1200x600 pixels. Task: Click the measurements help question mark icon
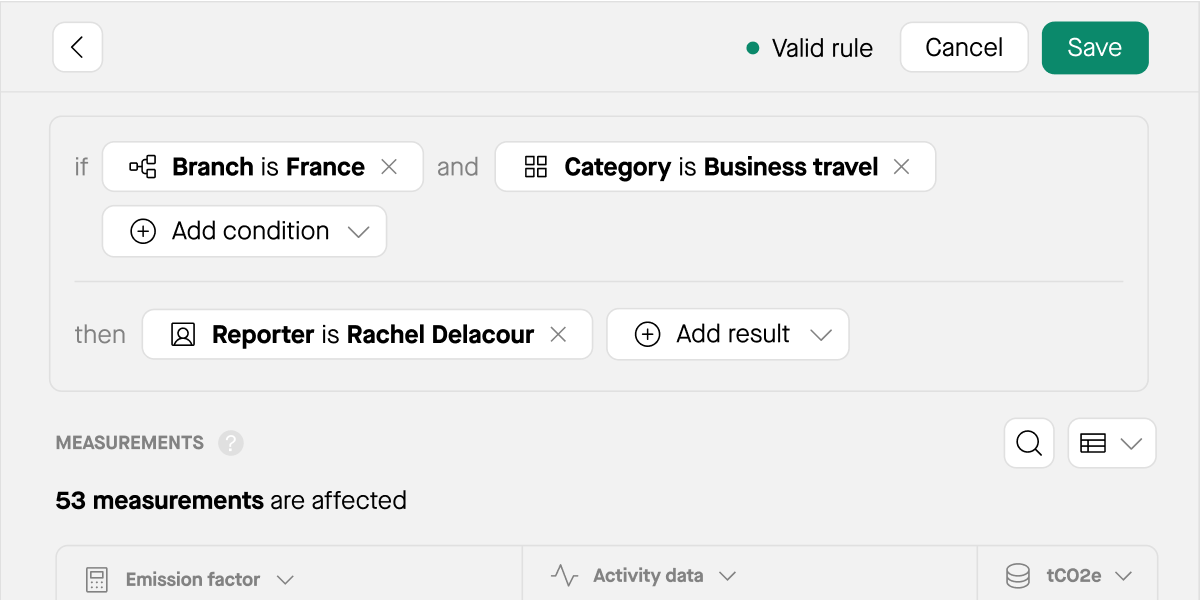click(x=231, y=443)
